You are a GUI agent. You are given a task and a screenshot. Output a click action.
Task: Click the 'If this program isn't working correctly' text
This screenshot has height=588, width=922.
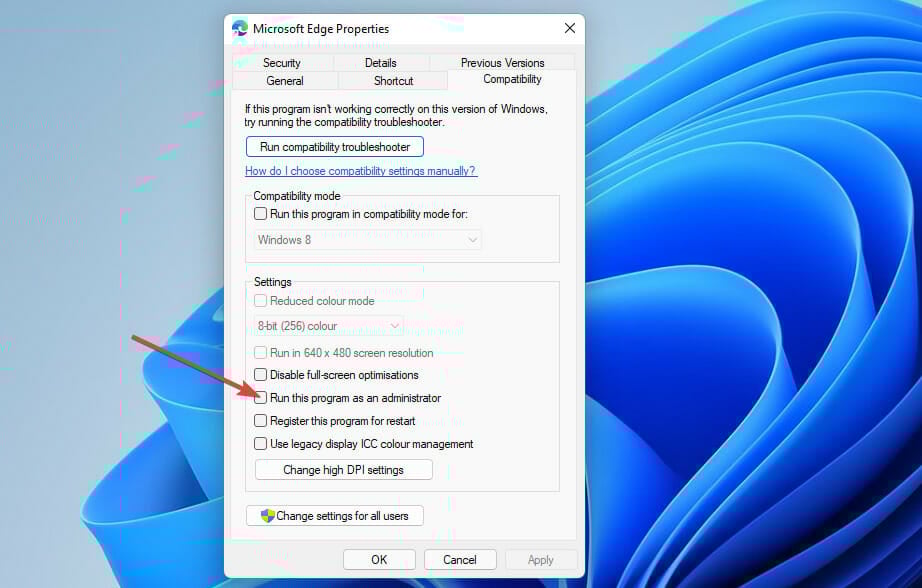tap(396, 115)
